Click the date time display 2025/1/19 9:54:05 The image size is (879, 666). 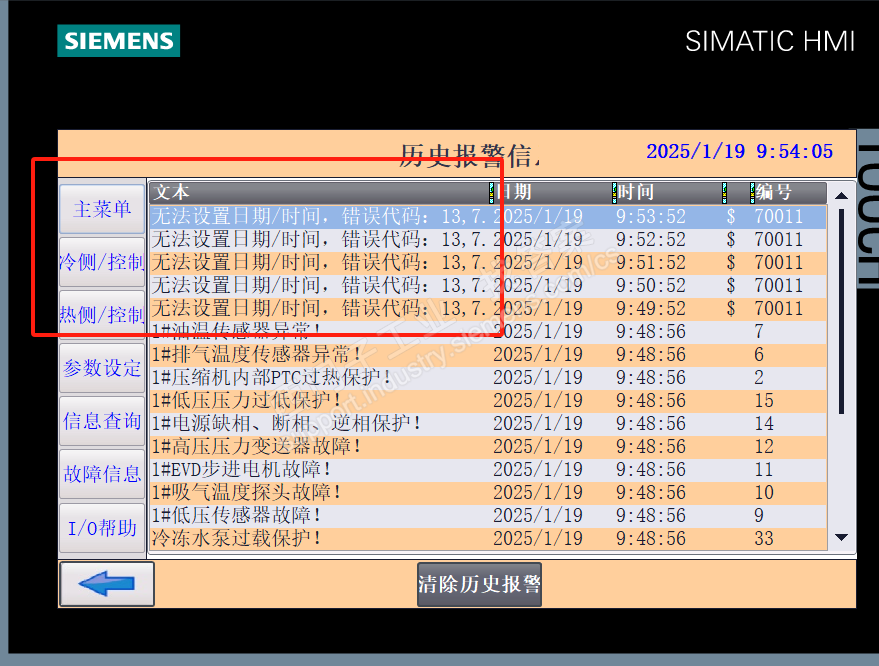739,151
